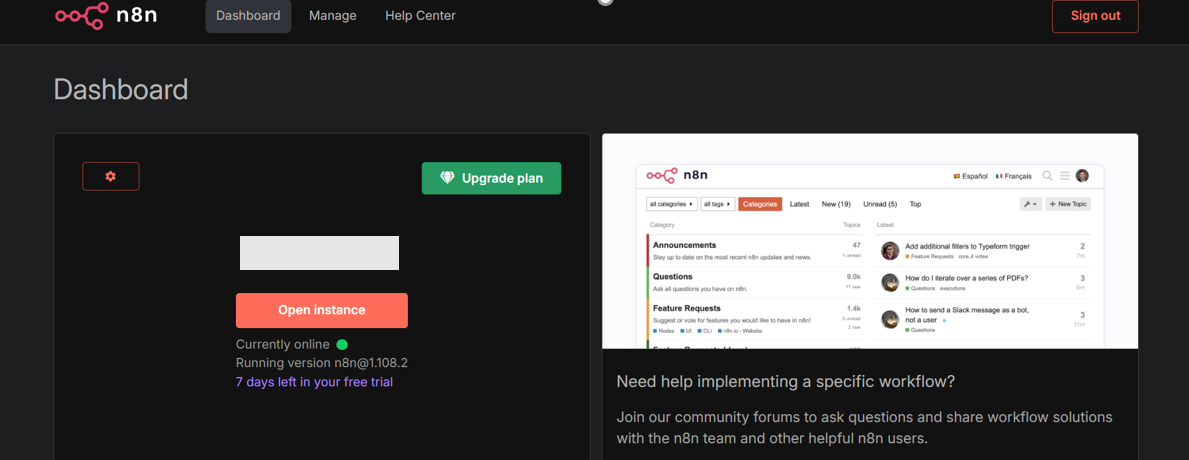Click the diamond icon on Upgrade plan
The image size is (1189, 460).
click(x=447, y=178)
